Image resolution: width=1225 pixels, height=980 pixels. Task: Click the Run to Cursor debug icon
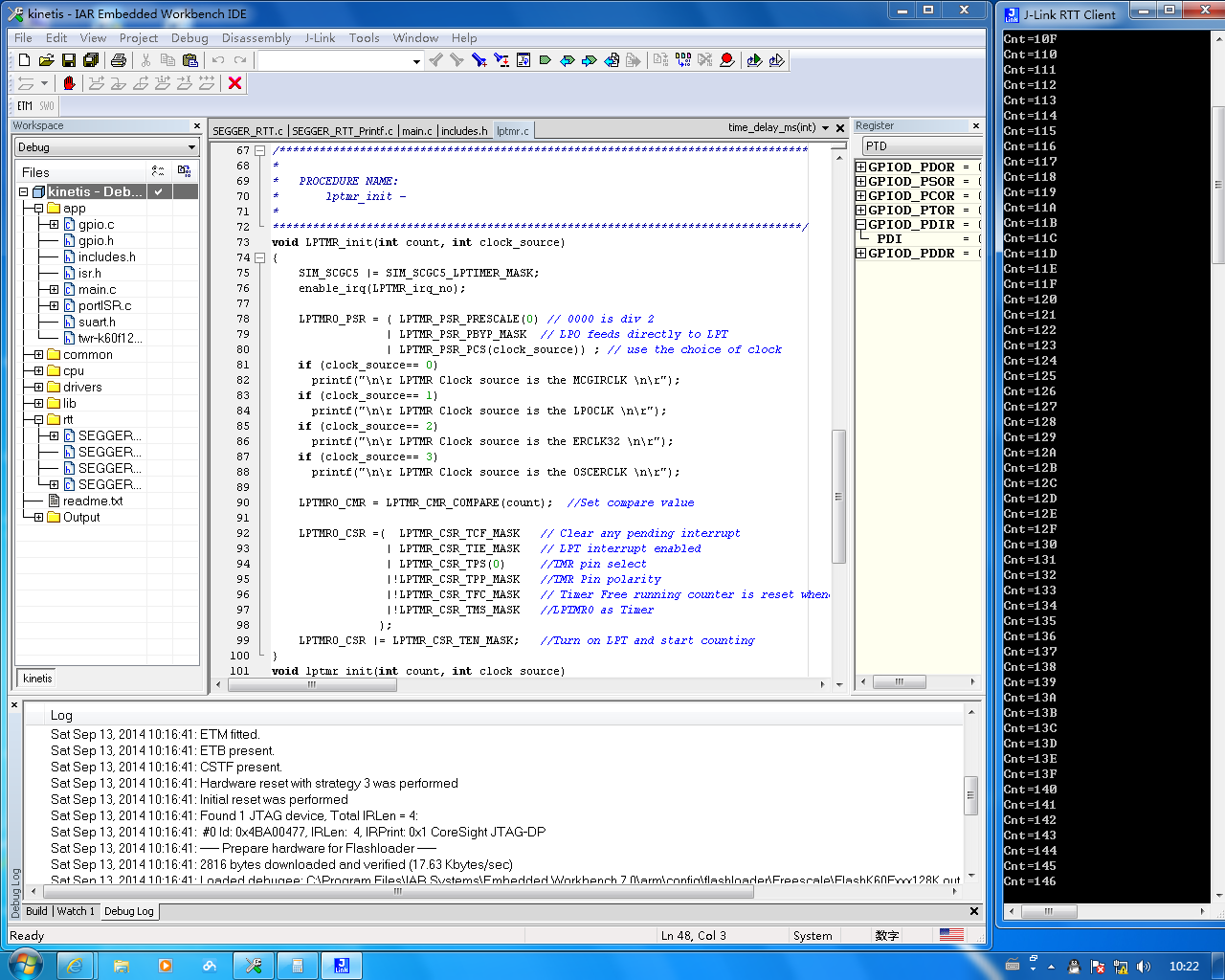point(184,83)
